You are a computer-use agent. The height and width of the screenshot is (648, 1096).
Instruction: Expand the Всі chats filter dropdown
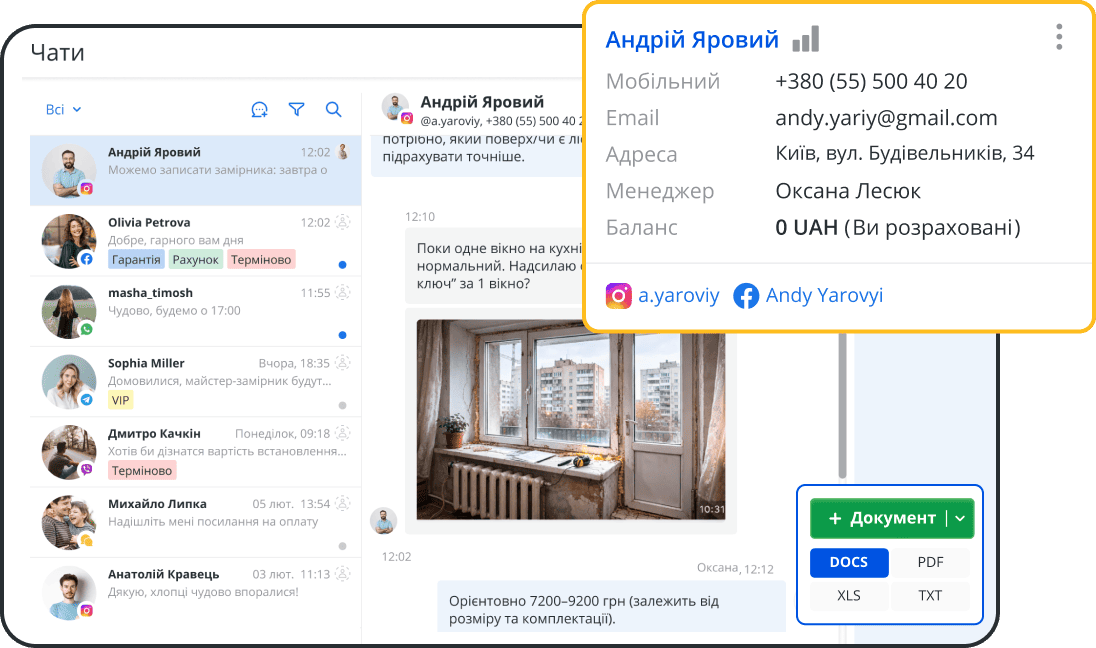point(64,110)
